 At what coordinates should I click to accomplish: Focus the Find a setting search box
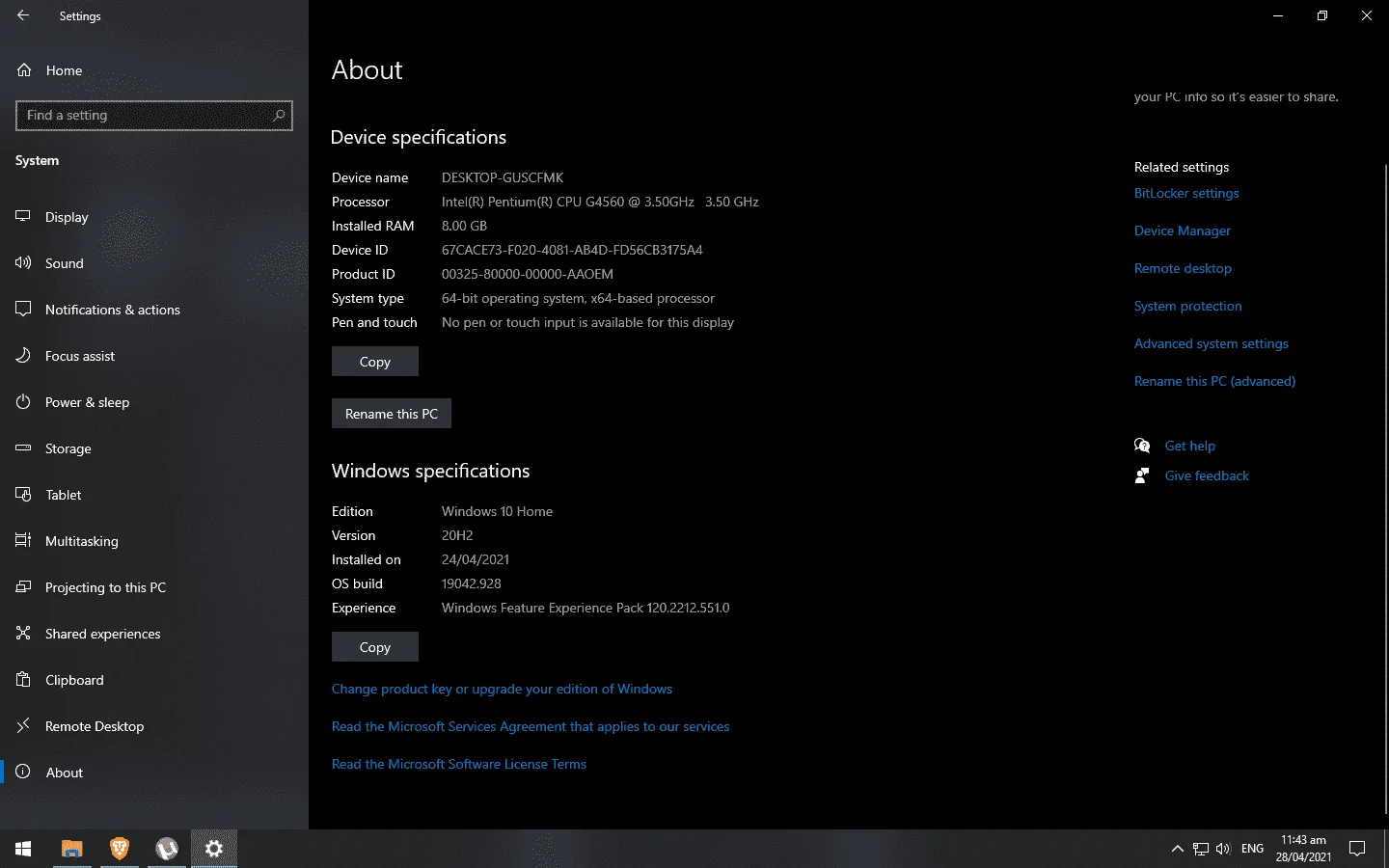pyautogui.click(x=154, y=115)
